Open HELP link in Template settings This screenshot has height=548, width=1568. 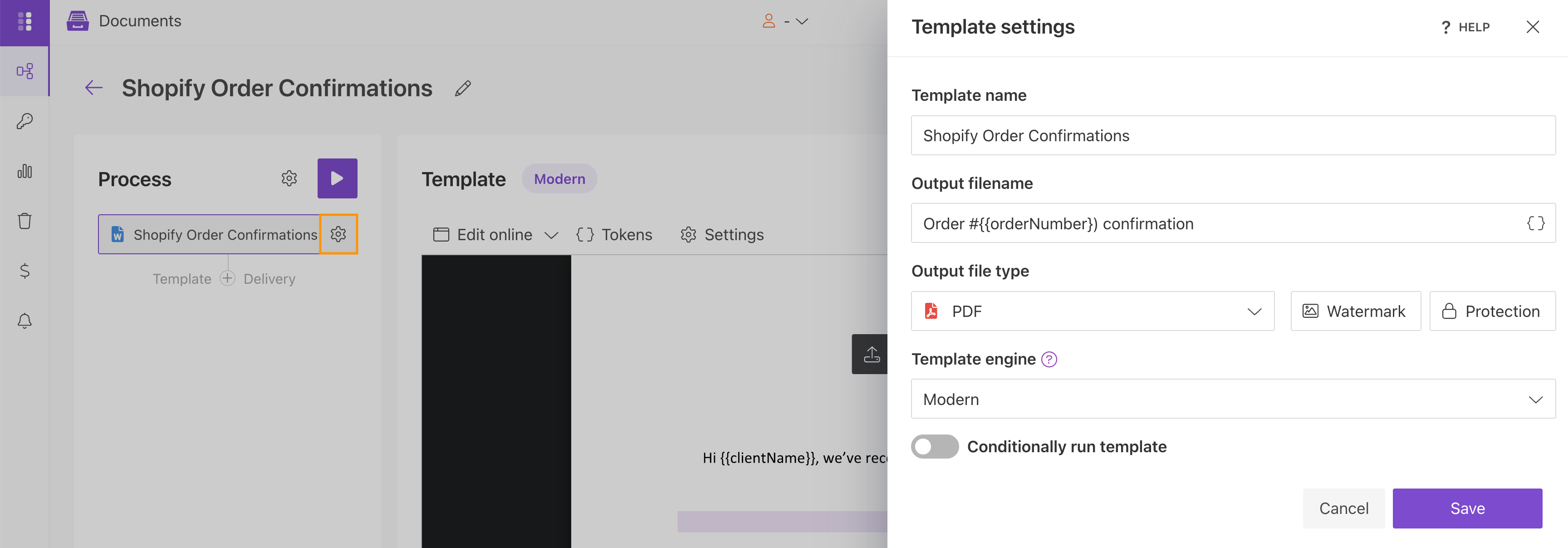point(1465,27)
